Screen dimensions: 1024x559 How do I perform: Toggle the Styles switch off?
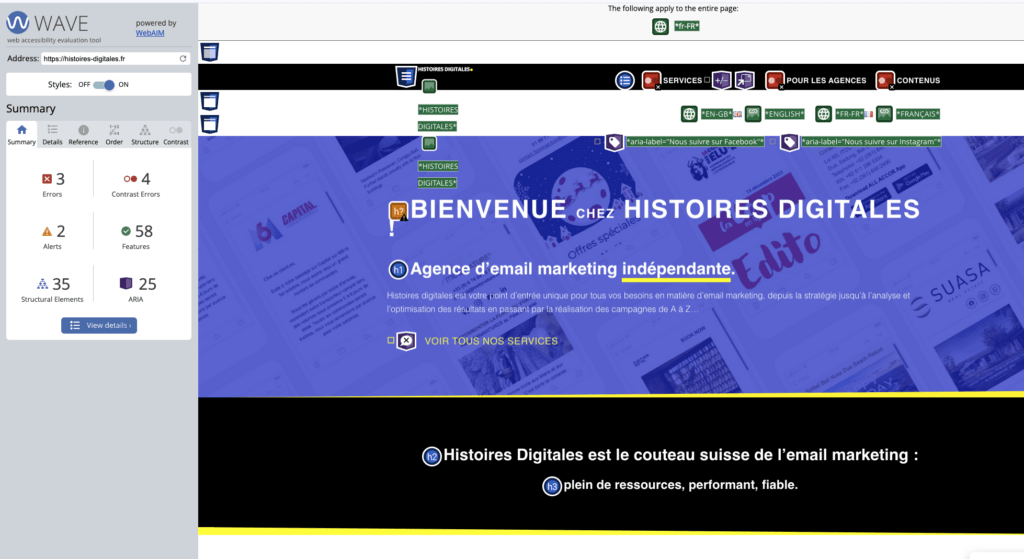(x=103, y=85)
